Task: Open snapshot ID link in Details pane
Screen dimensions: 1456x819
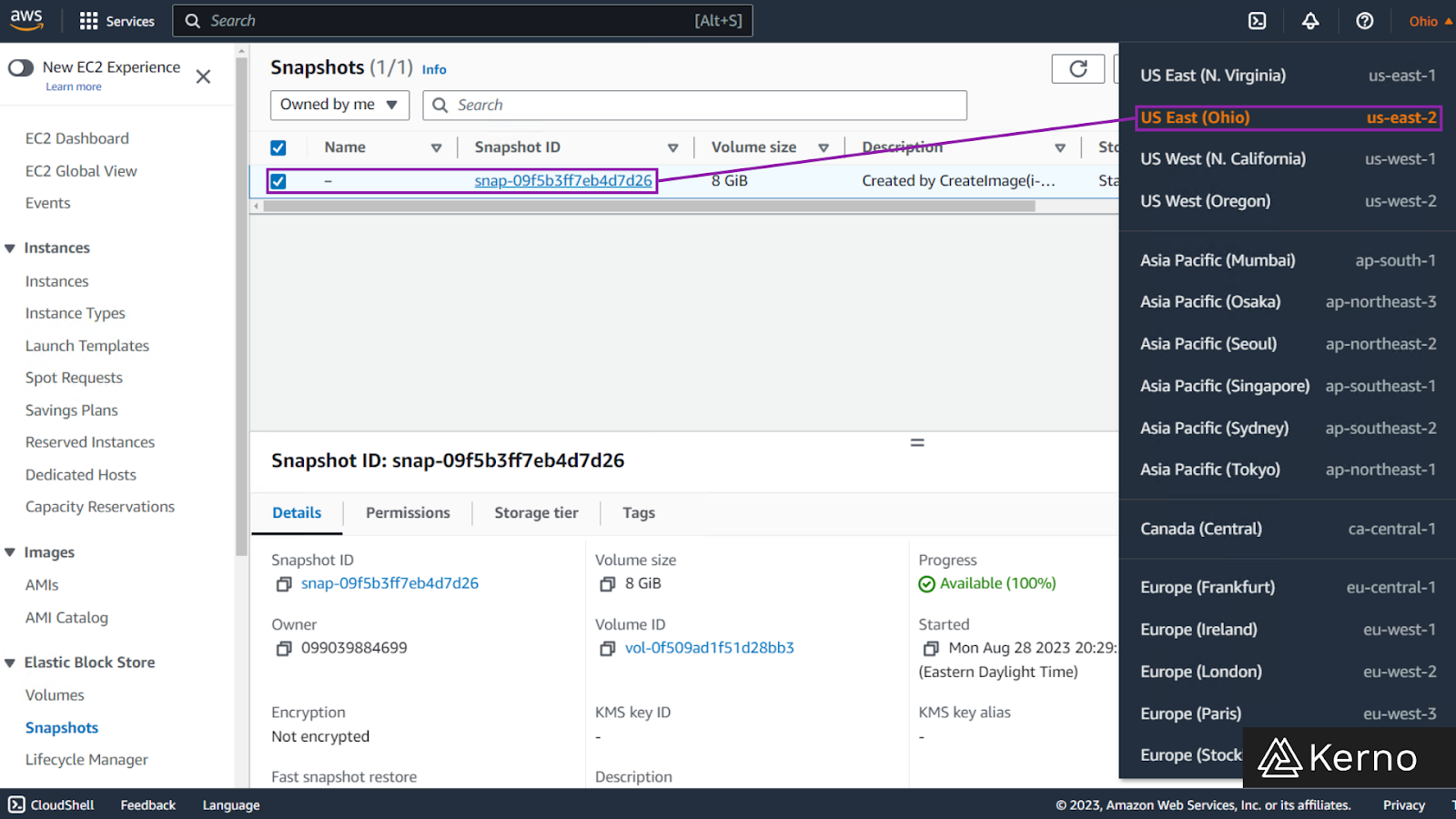Action: click(x=389, y=583)
